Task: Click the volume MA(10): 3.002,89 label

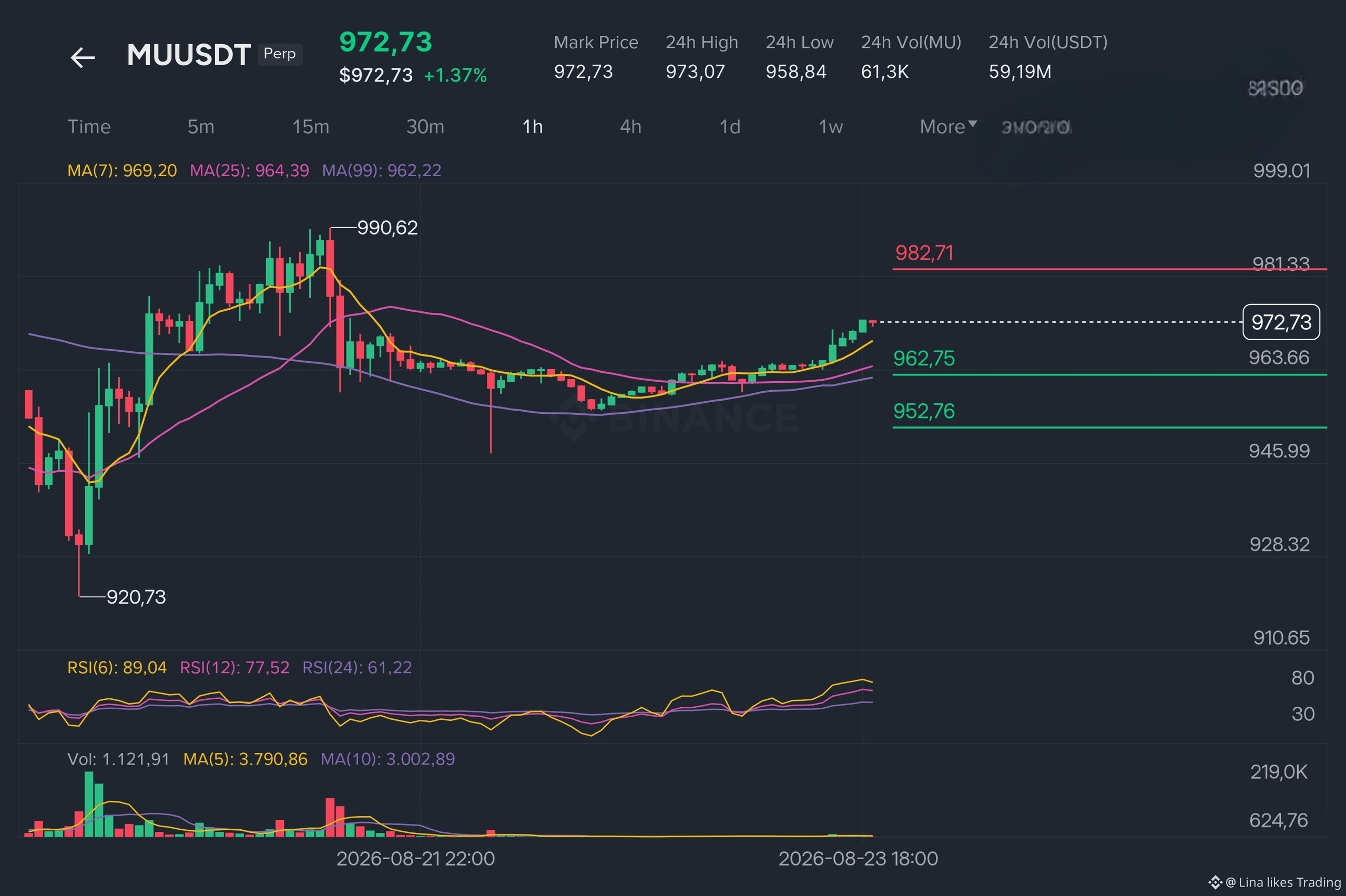Action: point(388,759)
